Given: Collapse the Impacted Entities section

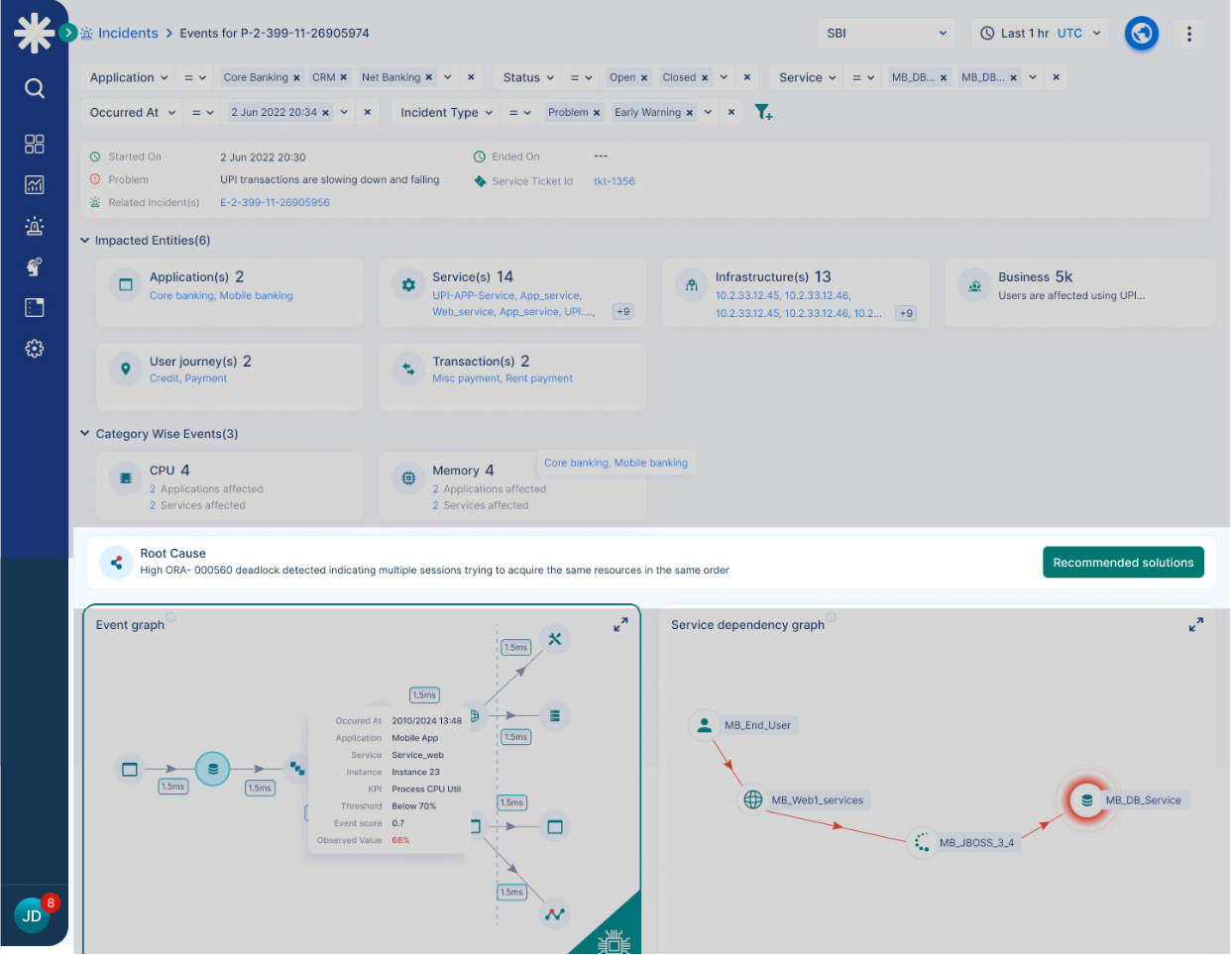Looking at the screenshot, I should [x=85, y=241].
